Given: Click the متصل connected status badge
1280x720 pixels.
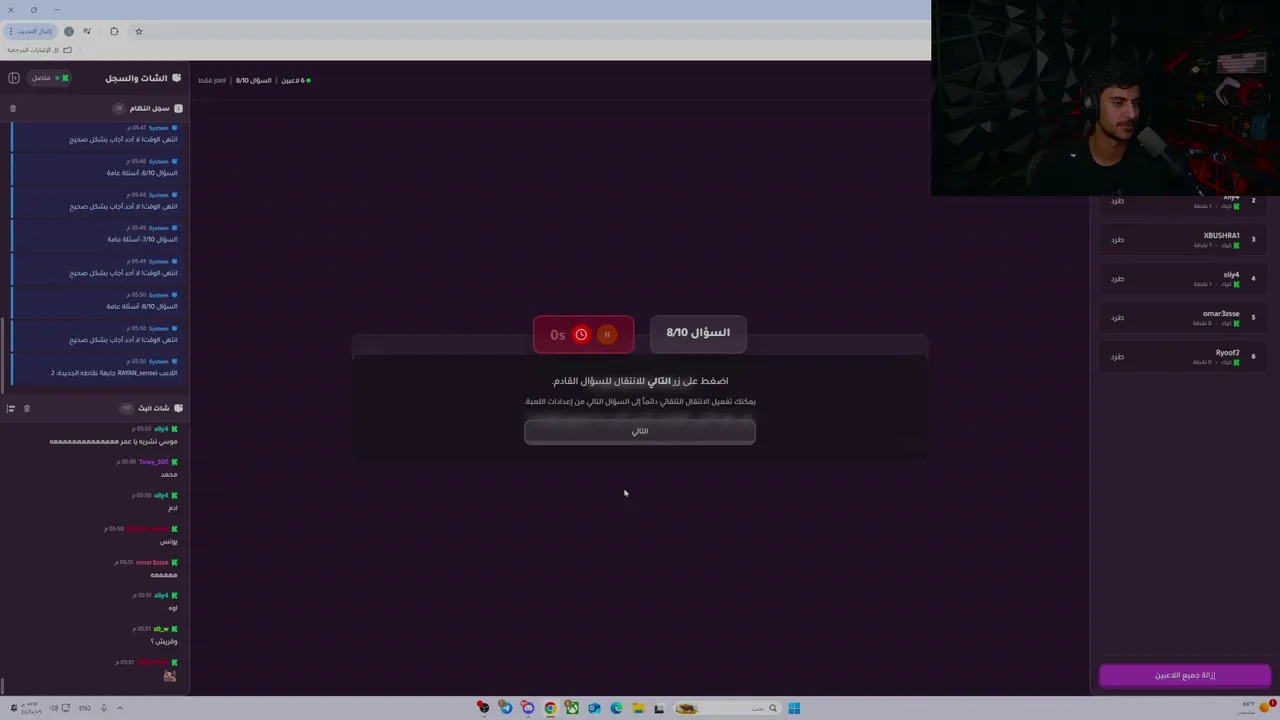Looking at the screenshot, I should pyautogui.click(x=48, y=78).
